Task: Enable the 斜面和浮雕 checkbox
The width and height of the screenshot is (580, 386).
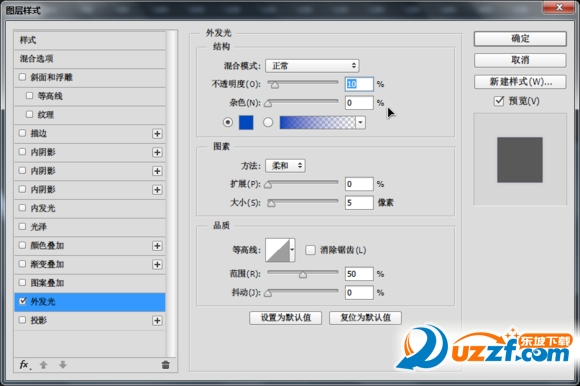Action: (x=22, y=77)
